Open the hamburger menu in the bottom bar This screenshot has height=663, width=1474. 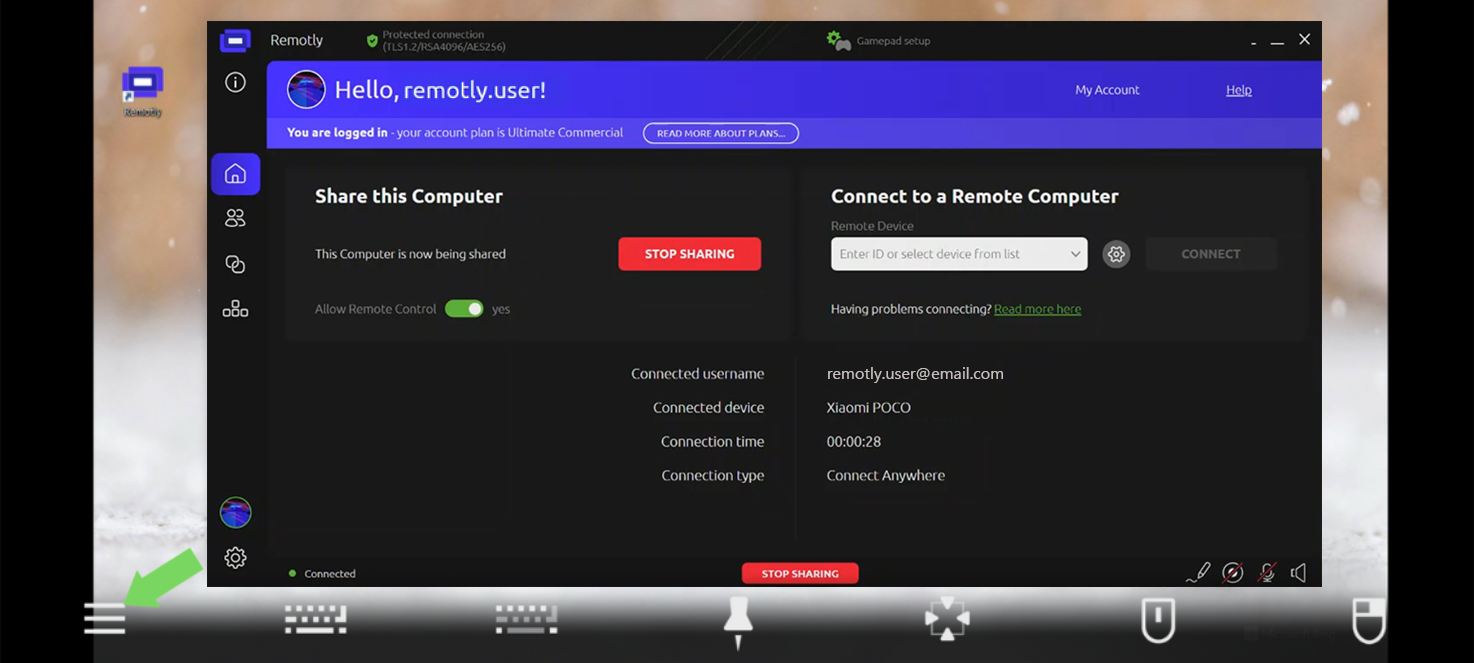[x=104, y=619]
